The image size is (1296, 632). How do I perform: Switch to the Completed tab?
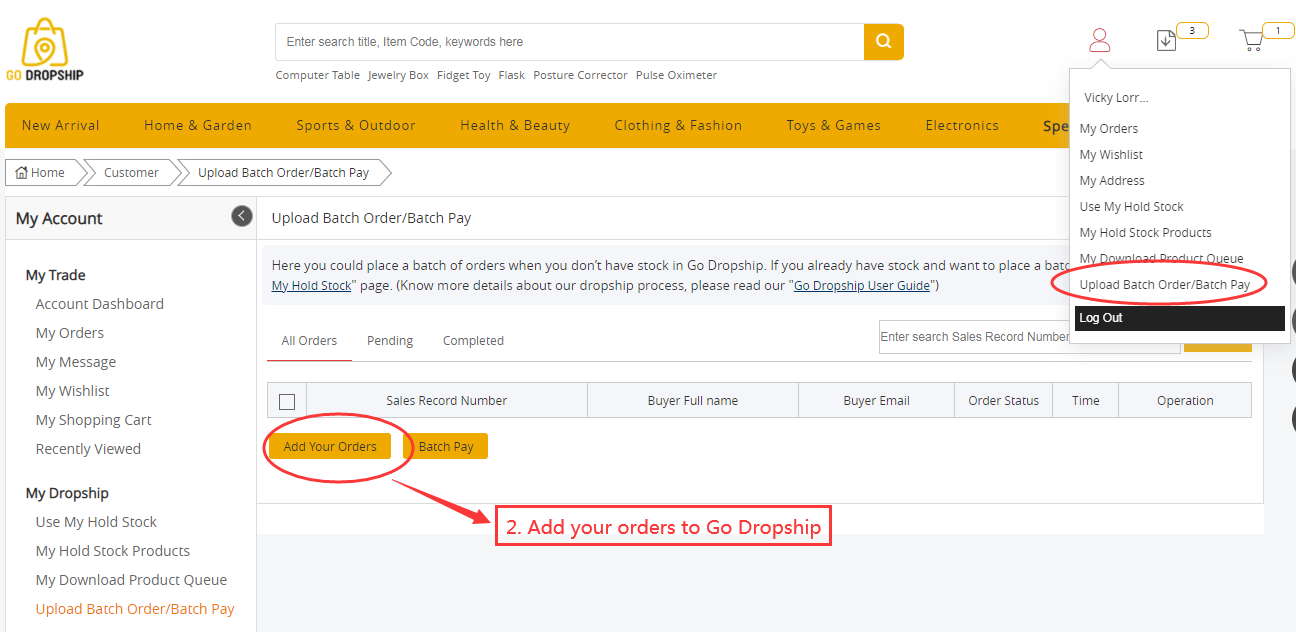[x=473, y=341]
